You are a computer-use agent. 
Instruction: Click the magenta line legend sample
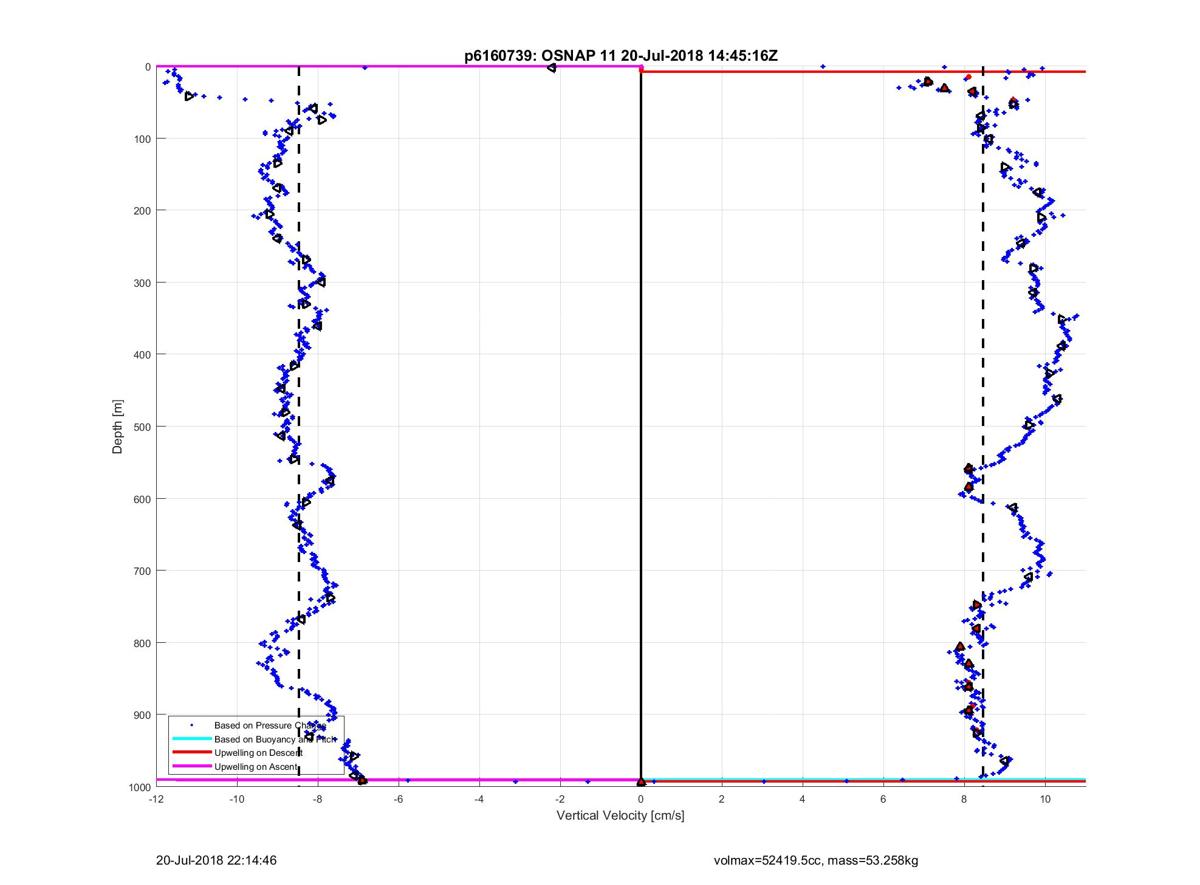tap(190, 766)
